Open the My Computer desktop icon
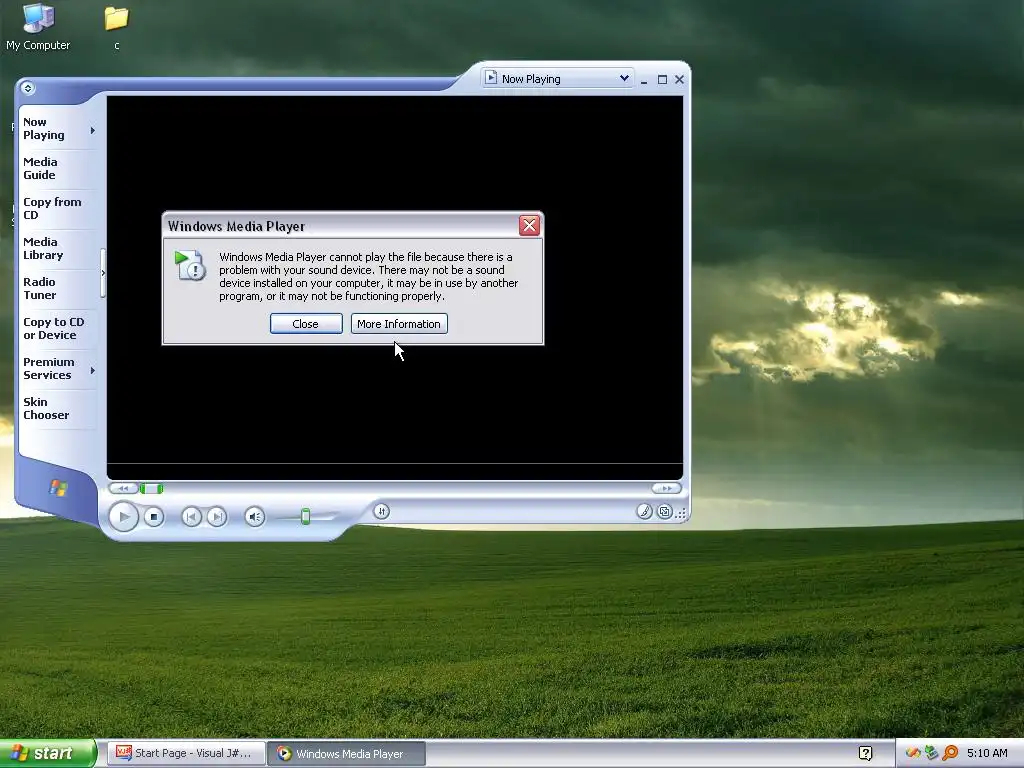This screenshot has width=1024, height=768. coord(38,26)
